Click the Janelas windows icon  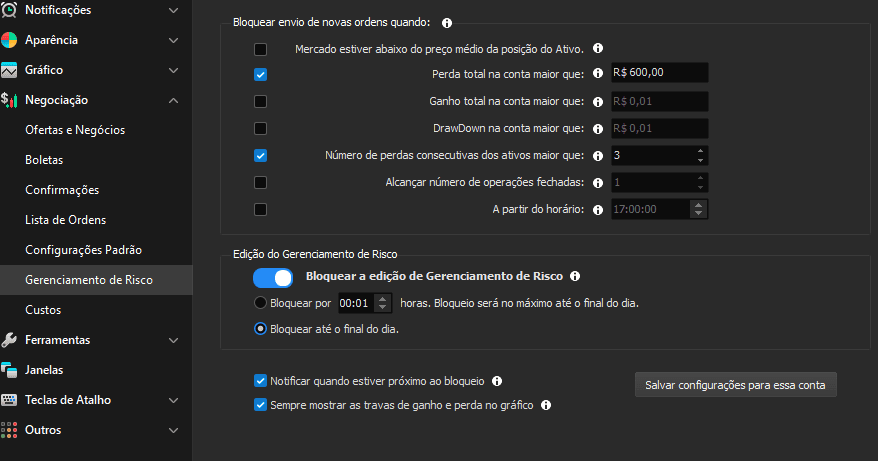tap(9, 370)
